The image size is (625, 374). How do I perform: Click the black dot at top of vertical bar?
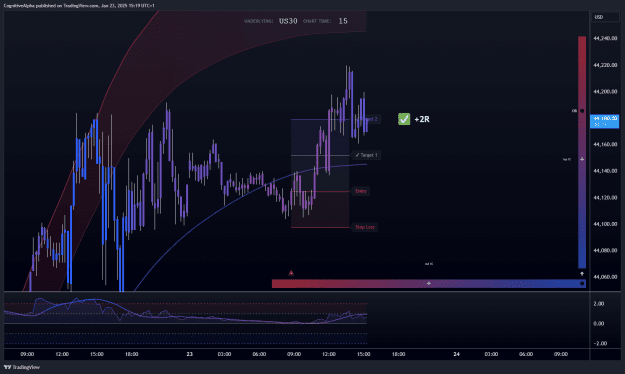[x=582, y=111]
